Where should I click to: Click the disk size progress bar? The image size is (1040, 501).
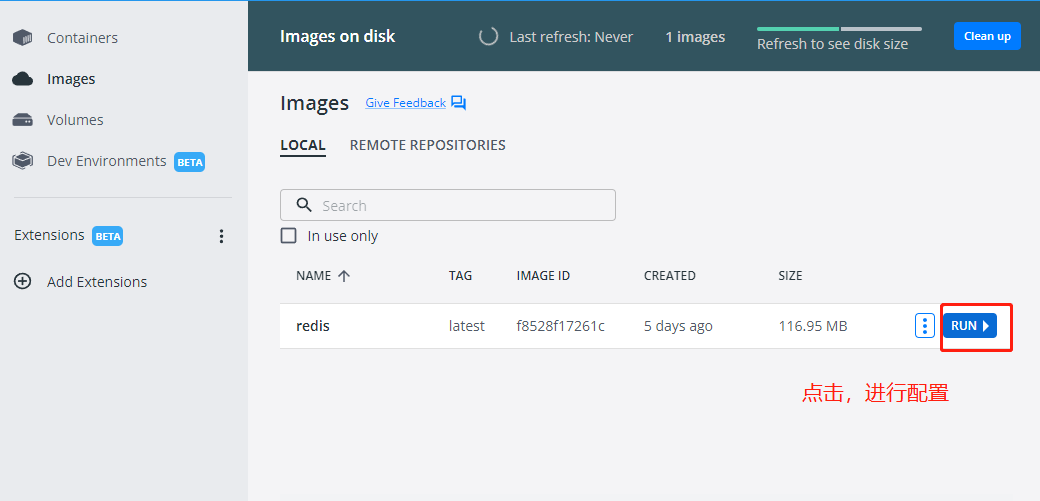click(x=839, y=29)
